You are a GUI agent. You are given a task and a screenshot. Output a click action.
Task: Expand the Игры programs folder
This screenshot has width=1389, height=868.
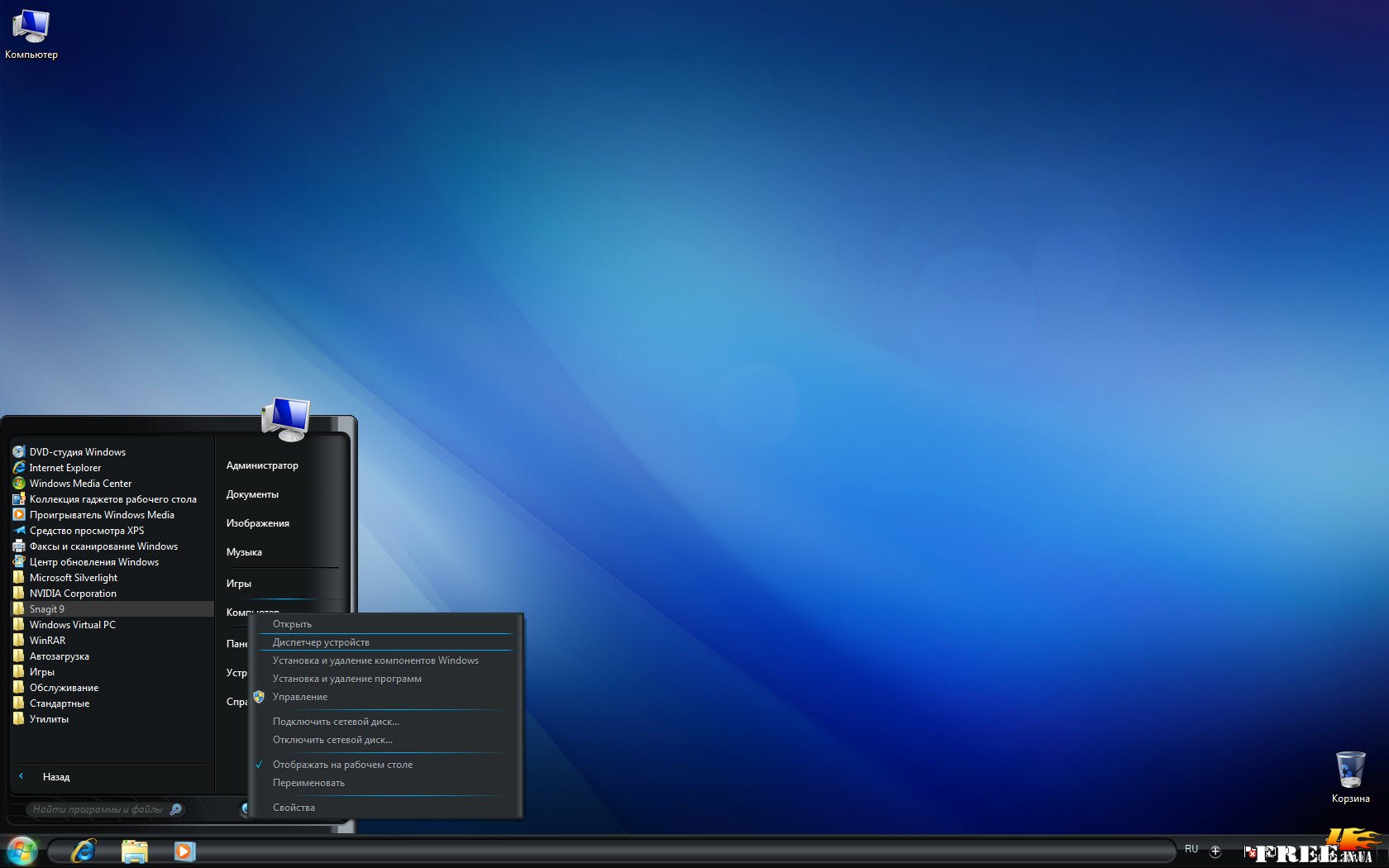pos(112,672)
